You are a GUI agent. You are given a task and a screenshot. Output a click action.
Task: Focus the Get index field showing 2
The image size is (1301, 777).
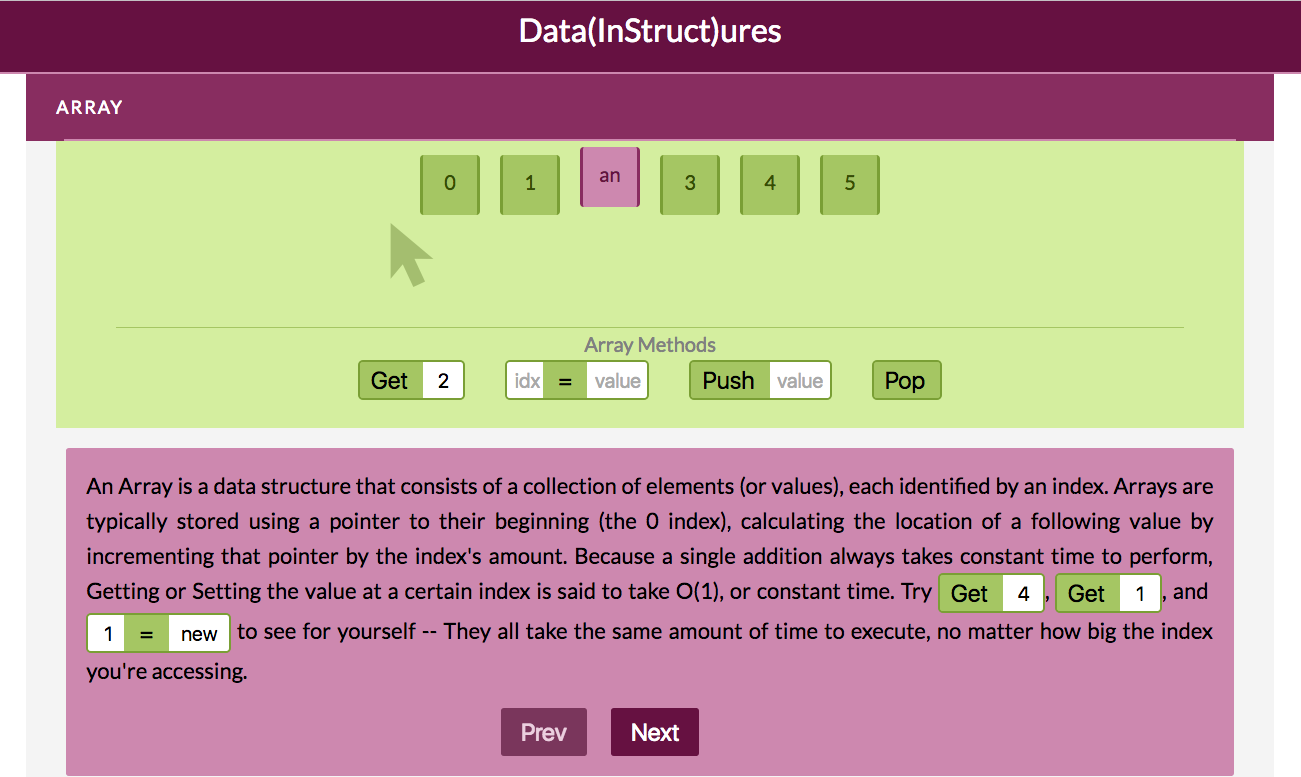click(x=443, y=381)
